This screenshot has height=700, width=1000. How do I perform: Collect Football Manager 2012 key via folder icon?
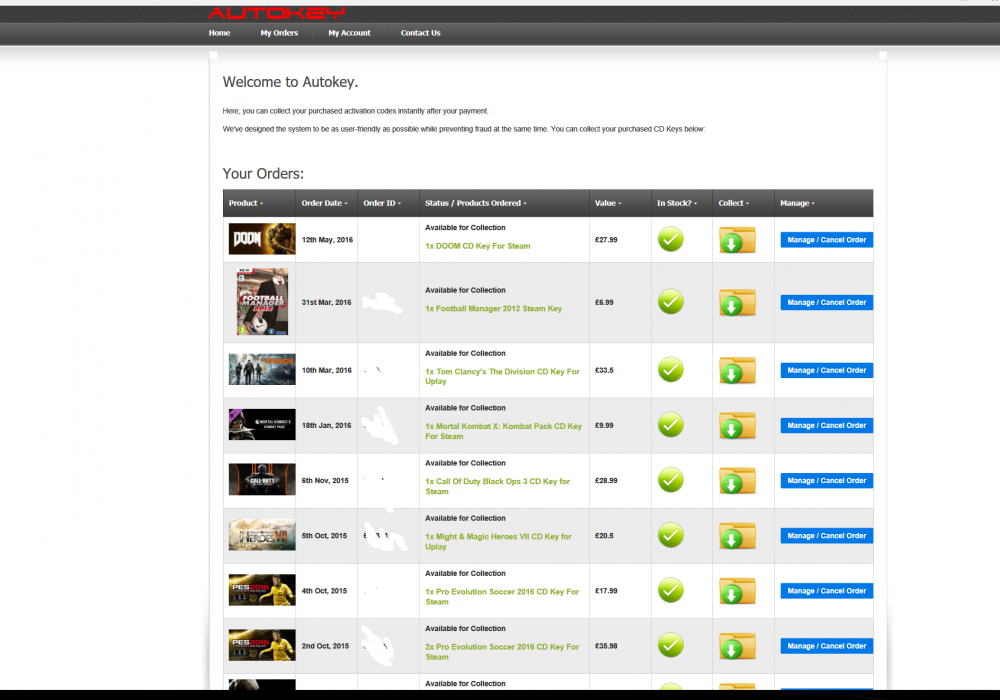tap(737, 302)
